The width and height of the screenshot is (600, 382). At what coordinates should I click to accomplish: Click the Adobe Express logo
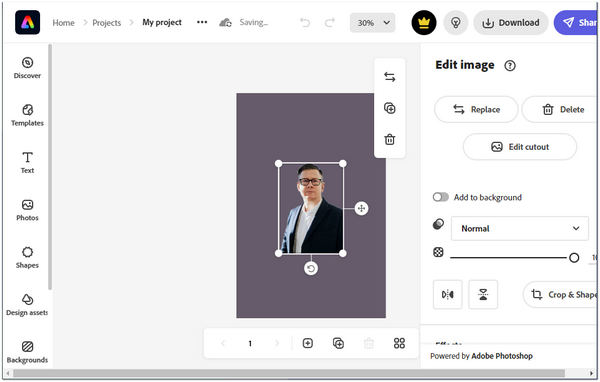tap(28, 23)
